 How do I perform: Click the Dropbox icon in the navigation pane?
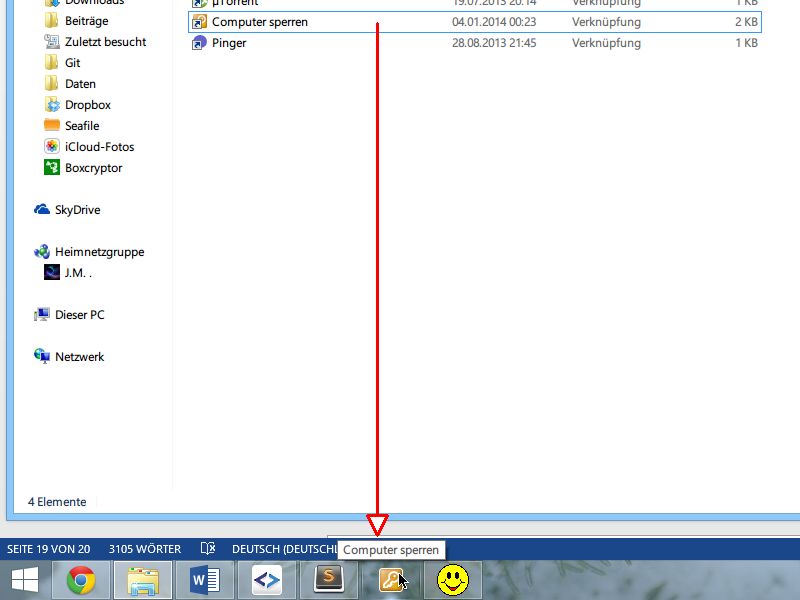52,105
